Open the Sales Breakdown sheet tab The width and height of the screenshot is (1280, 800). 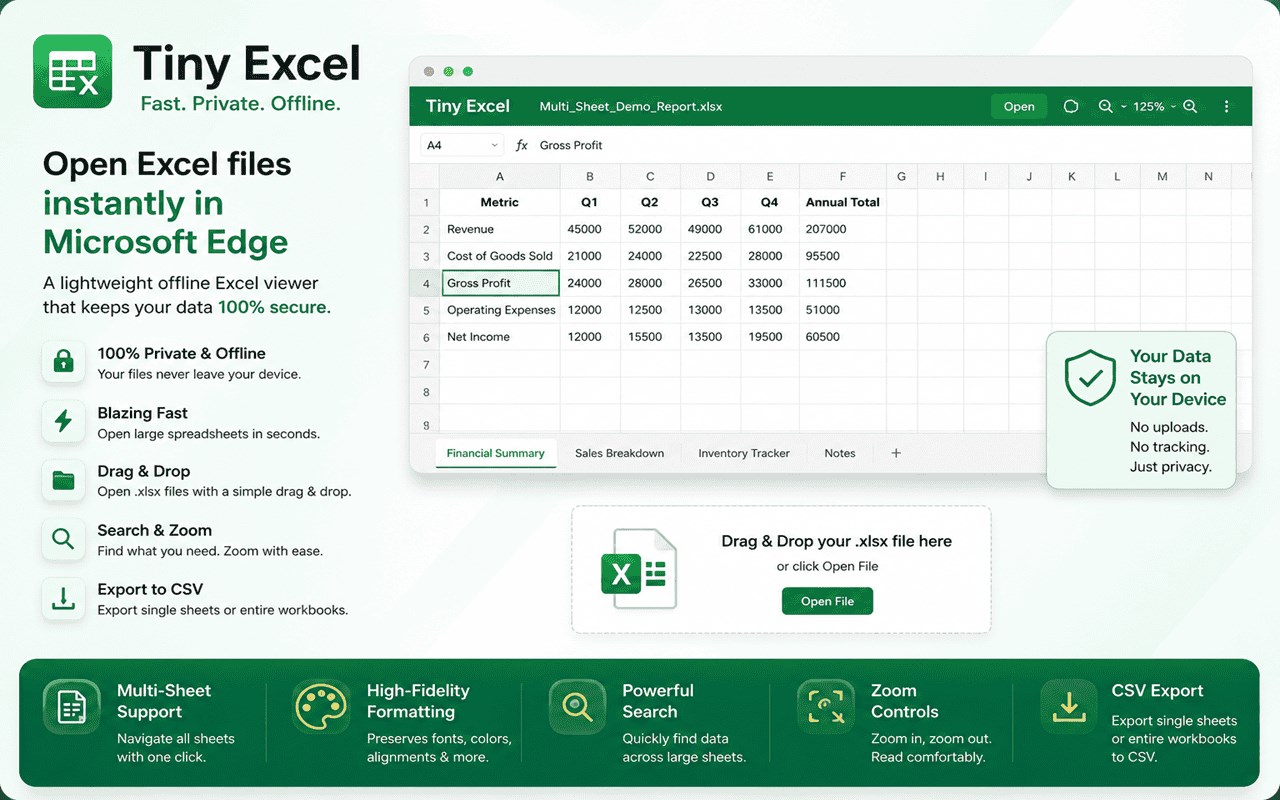(x=619, y=453)
